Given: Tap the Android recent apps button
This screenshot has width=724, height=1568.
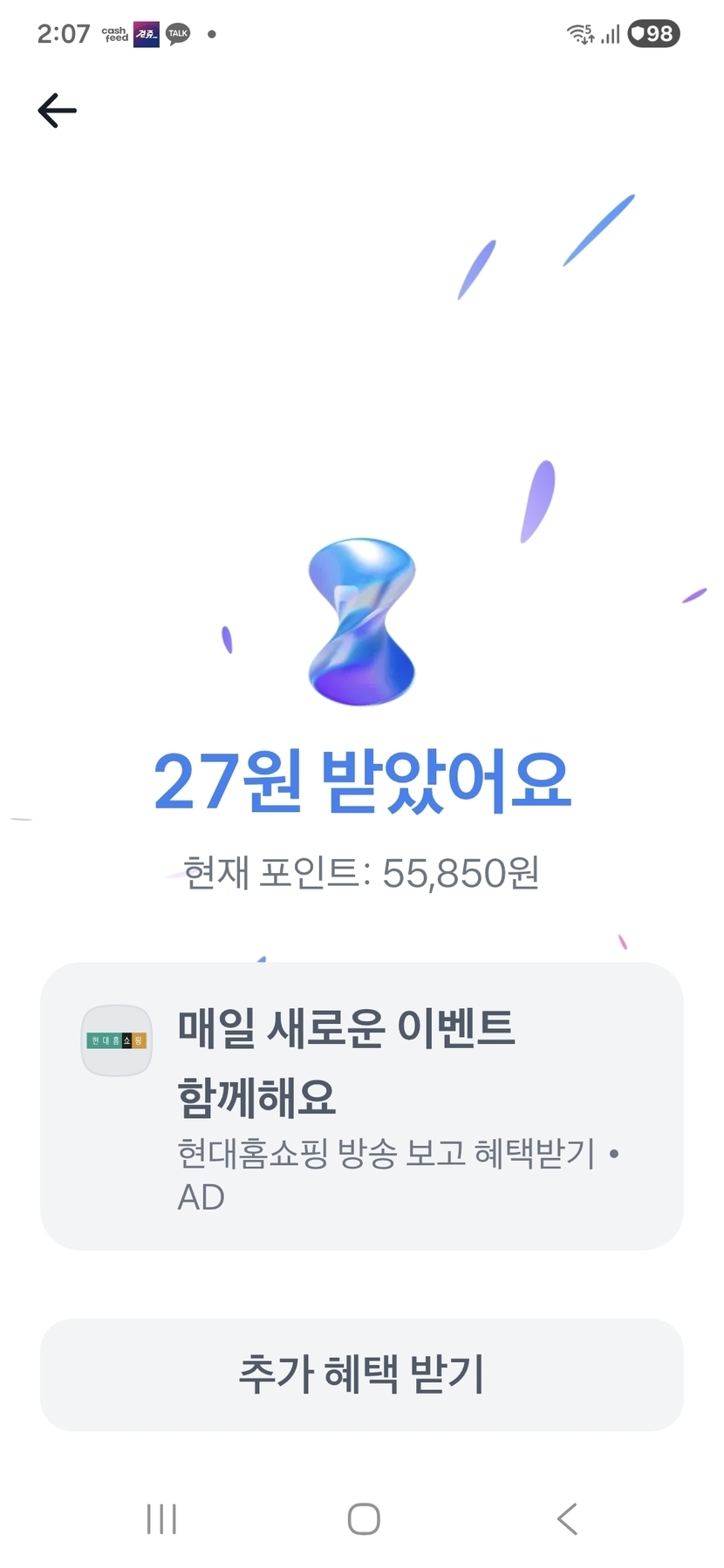Looking at the screenshot, I should pos(162,1518).
